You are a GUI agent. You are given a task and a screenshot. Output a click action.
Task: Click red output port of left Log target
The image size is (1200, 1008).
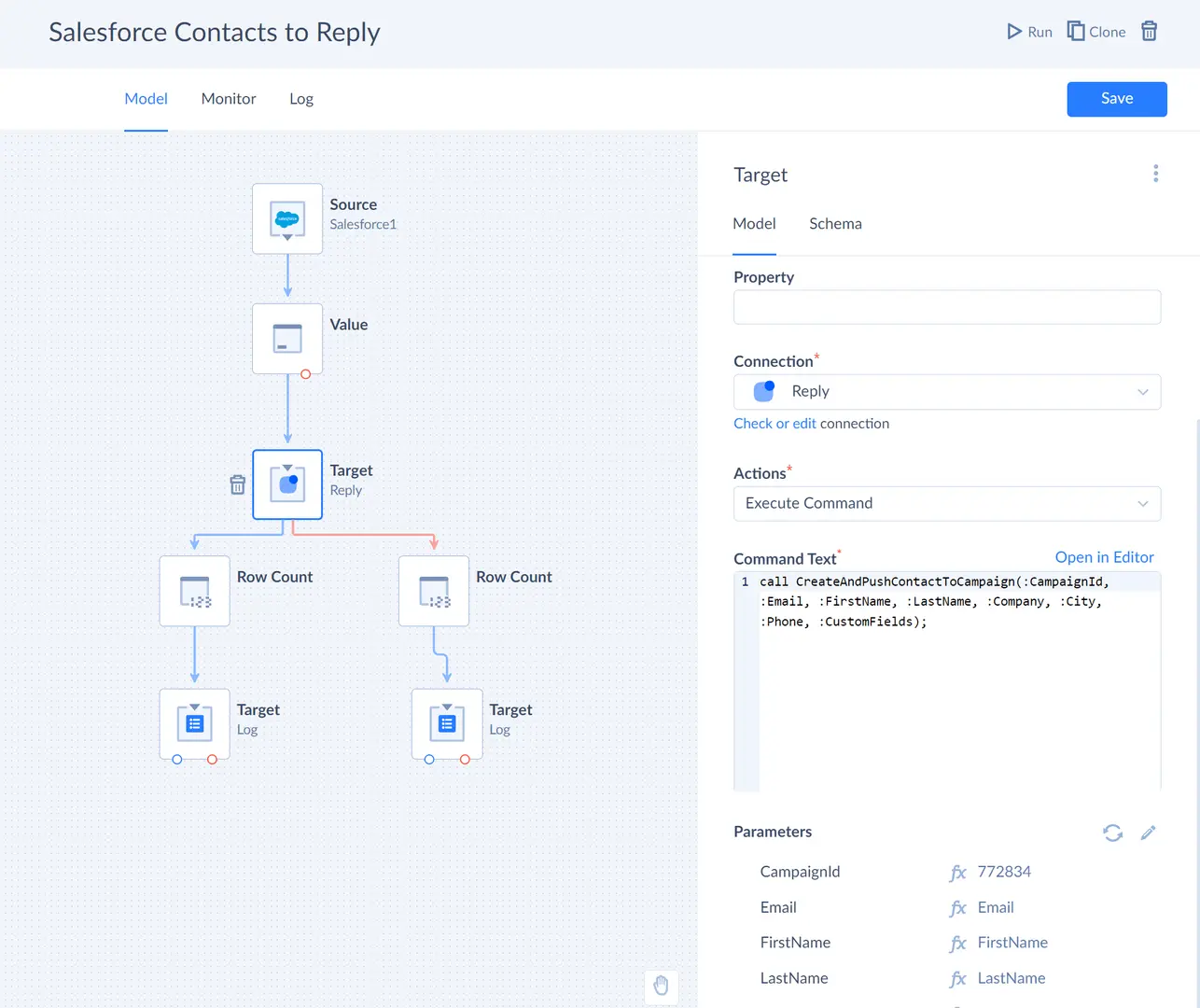click(213, 760)
